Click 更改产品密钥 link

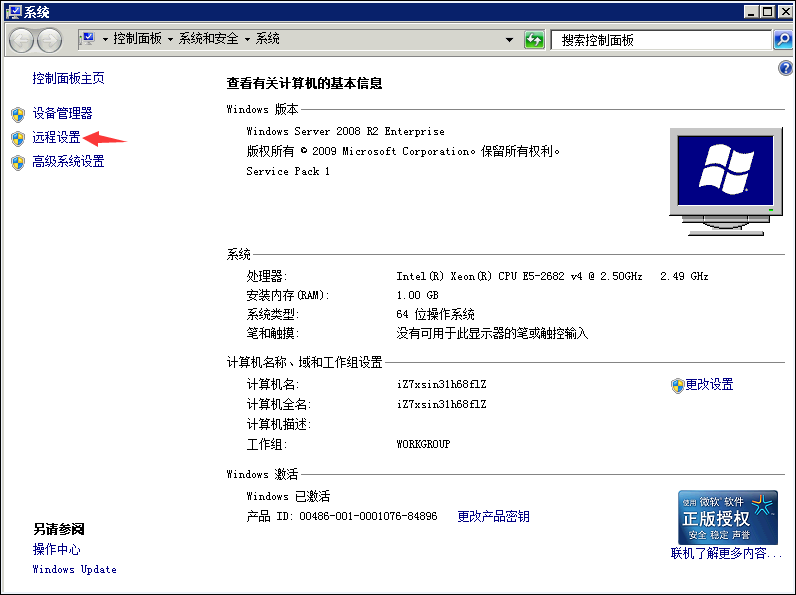coord(493,516)
